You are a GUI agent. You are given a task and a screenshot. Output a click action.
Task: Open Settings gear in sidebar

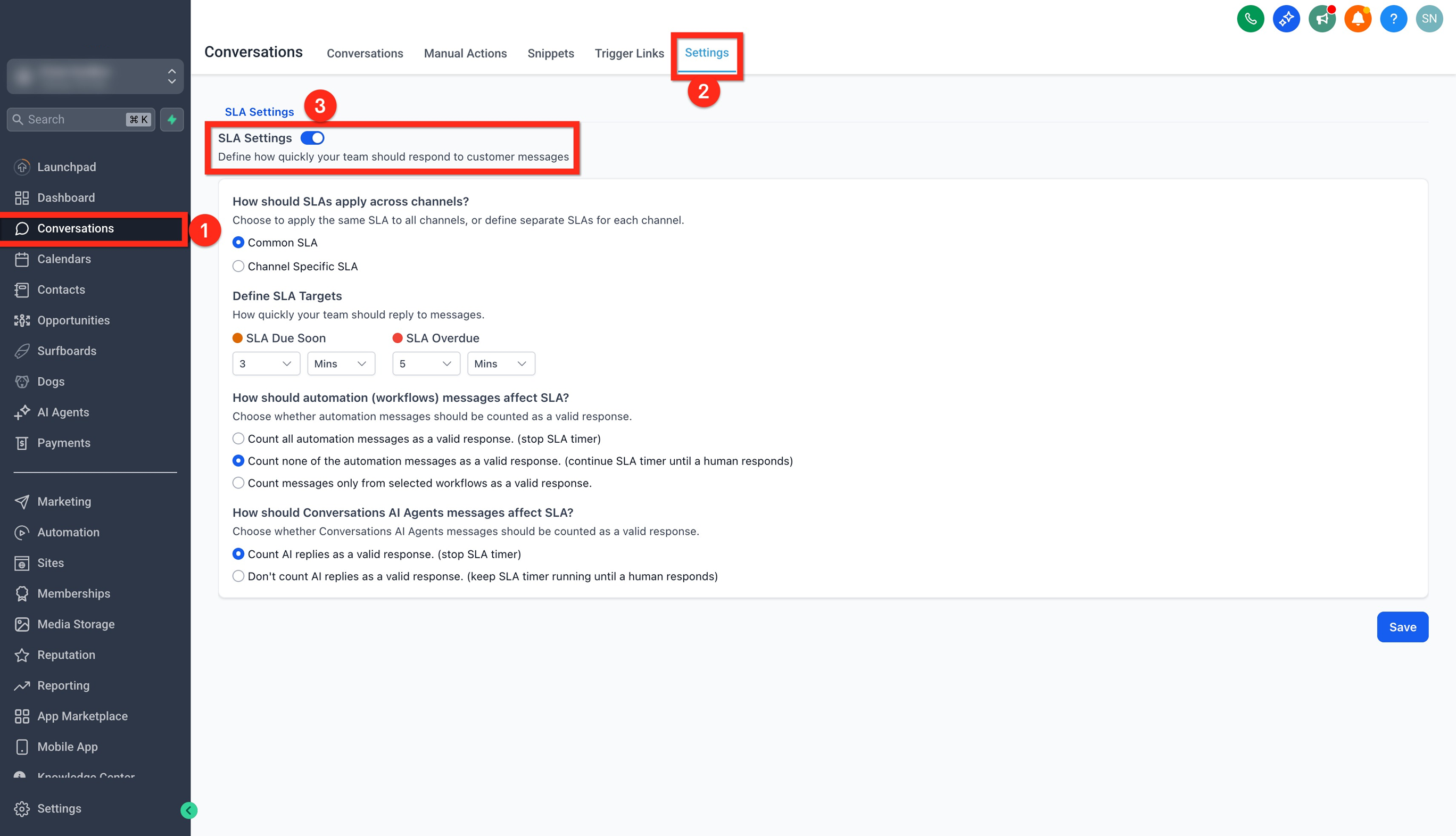click(x=59, y=808)
